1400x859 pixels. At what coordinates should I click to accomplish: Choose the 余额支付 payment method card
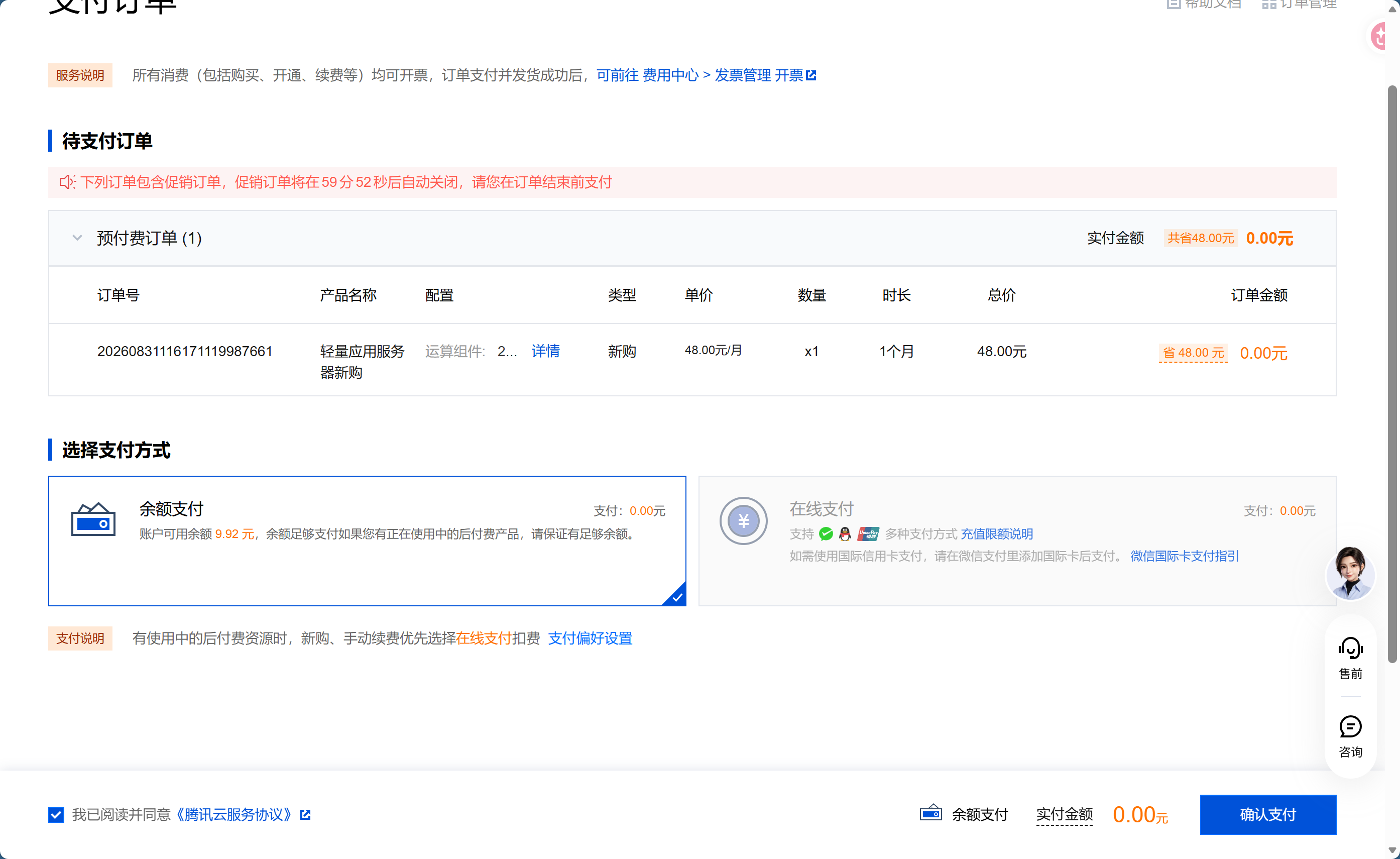[x=367, y=541]
